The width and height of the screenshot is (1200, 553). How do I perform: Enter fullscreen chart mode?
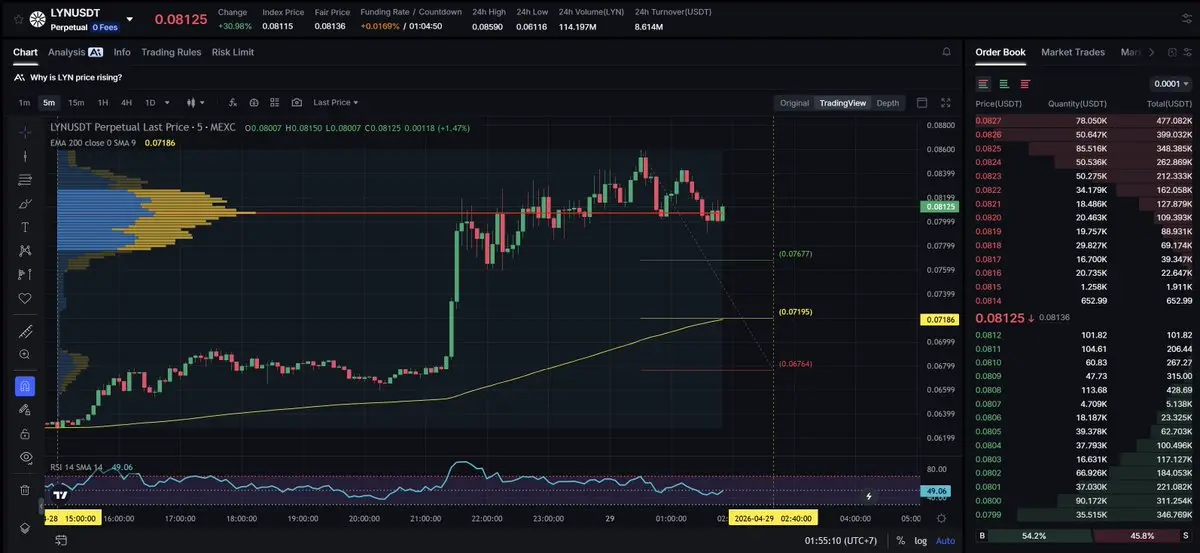pos(946,103)
